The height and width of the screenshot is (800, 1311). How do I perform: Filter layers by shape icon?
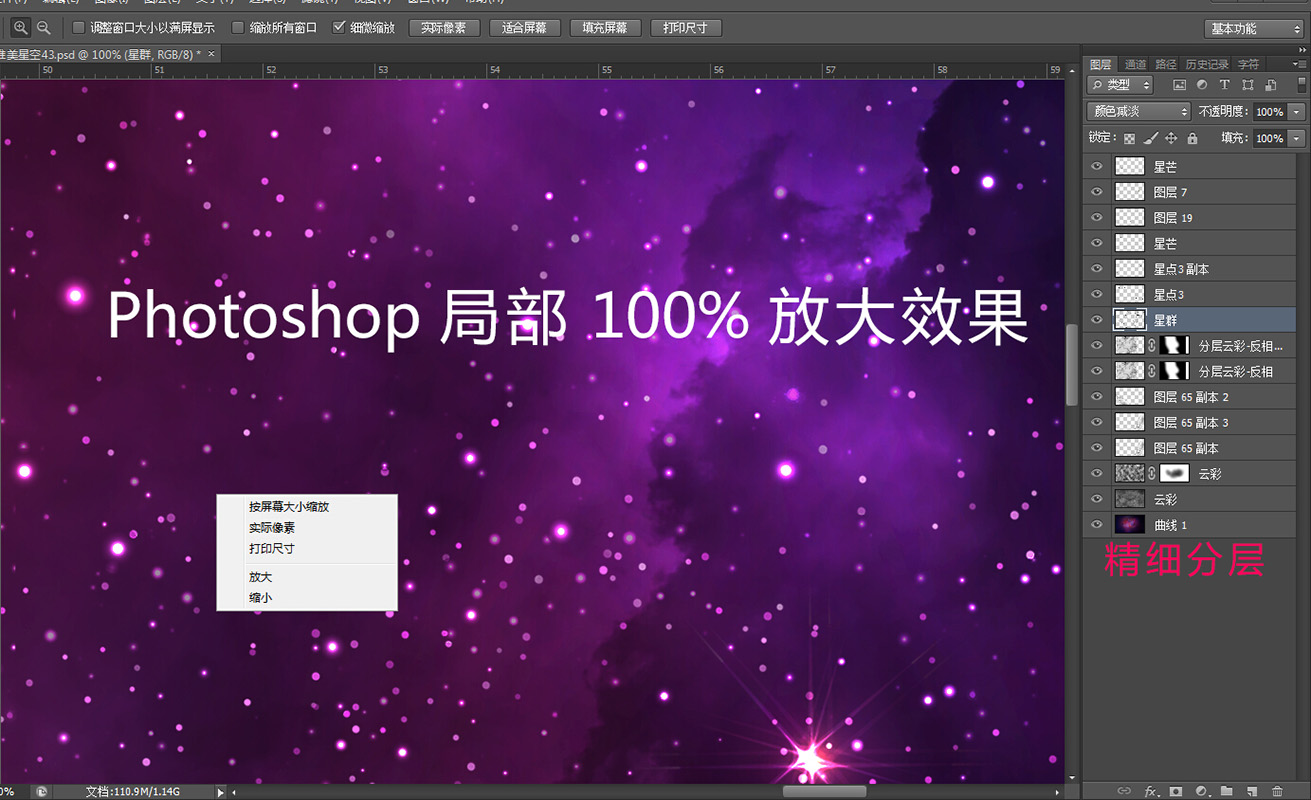[x=1247, y=86]
